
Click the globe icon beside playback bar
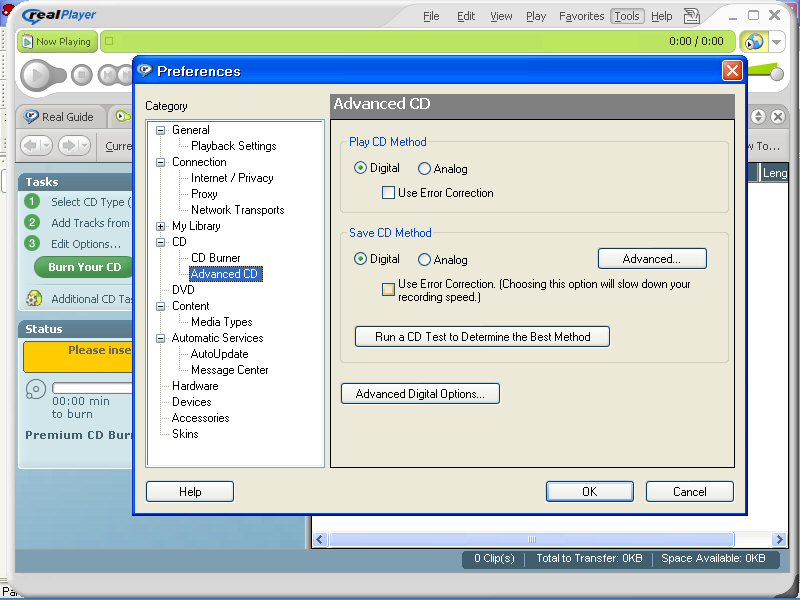click(x=754, y=41)
